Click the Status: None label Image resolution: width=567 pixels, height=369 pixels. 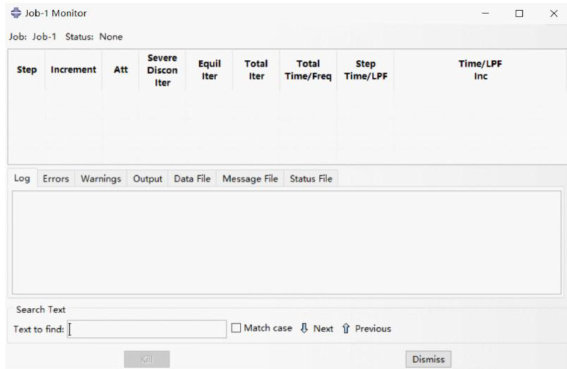tap(94, 37)
